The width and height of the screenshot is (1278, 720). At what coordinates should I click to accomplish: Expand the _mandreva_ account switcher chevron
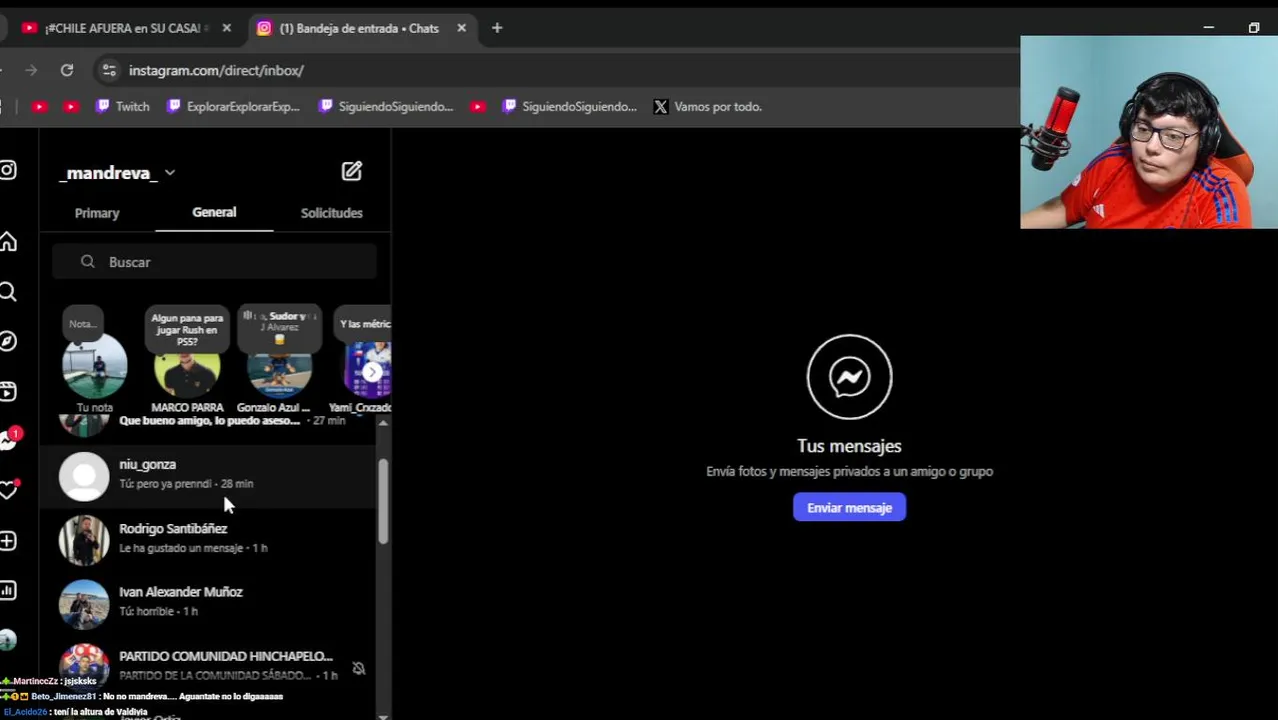pyautogui.click(x=170, y=173)
